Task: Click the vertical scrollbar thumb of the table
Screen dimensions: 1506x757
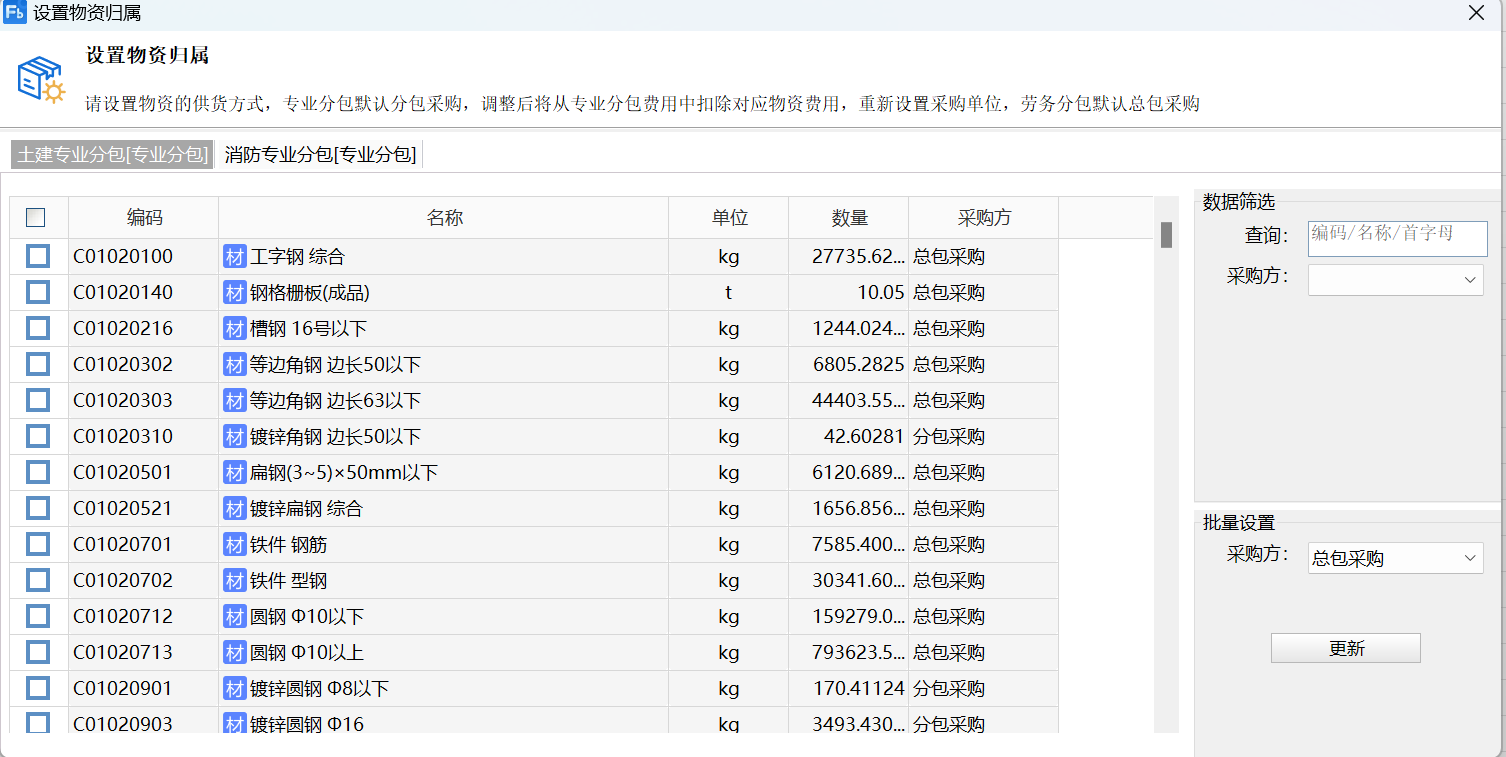Action: (1166, 235)
